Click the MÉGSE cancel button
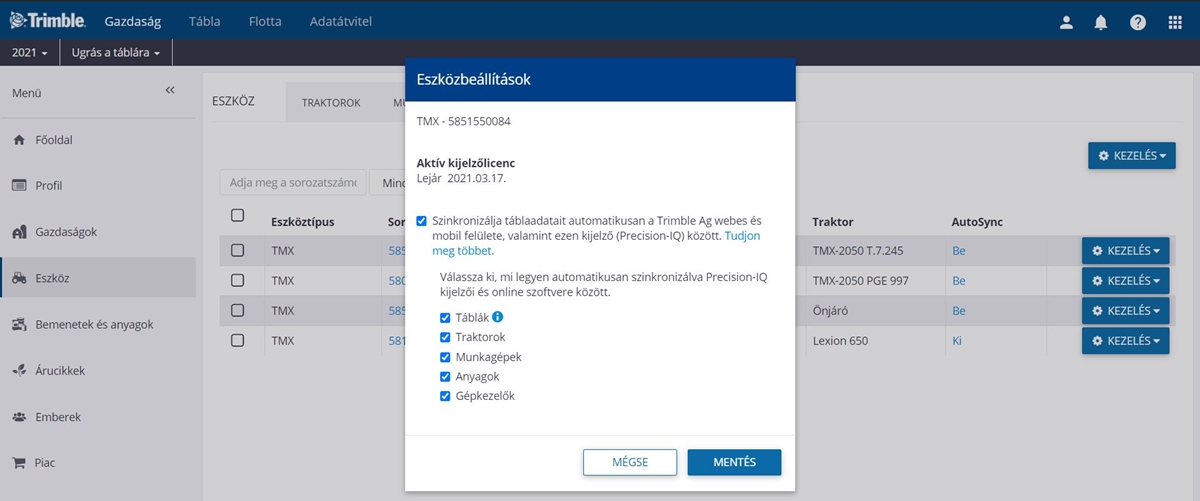Viewport: 1200px width, 501px height. point(630,462)
